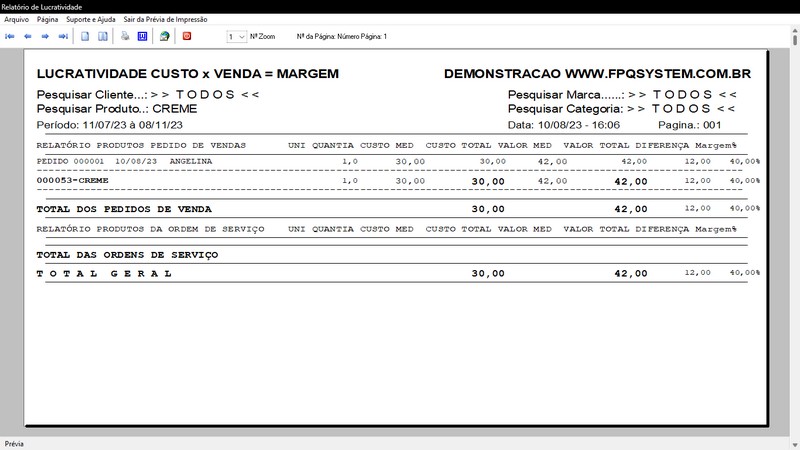800x450 pixels.
Task: Click the Pesquisar Categoria line
Action: click(x=621, y=109)
